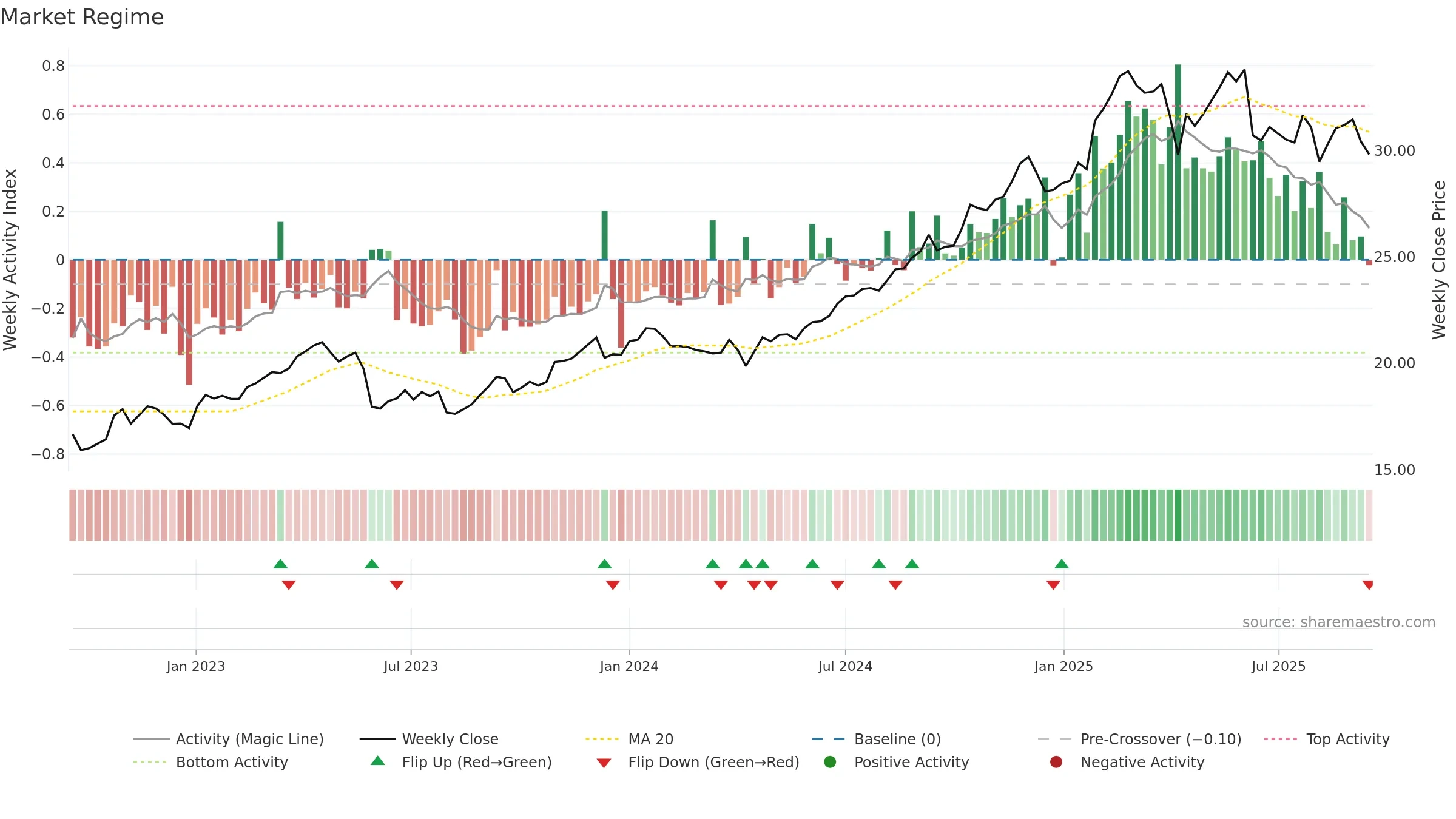Click the Weekly Activity Index axis title

pyautogui.click(x=10, y=260)
